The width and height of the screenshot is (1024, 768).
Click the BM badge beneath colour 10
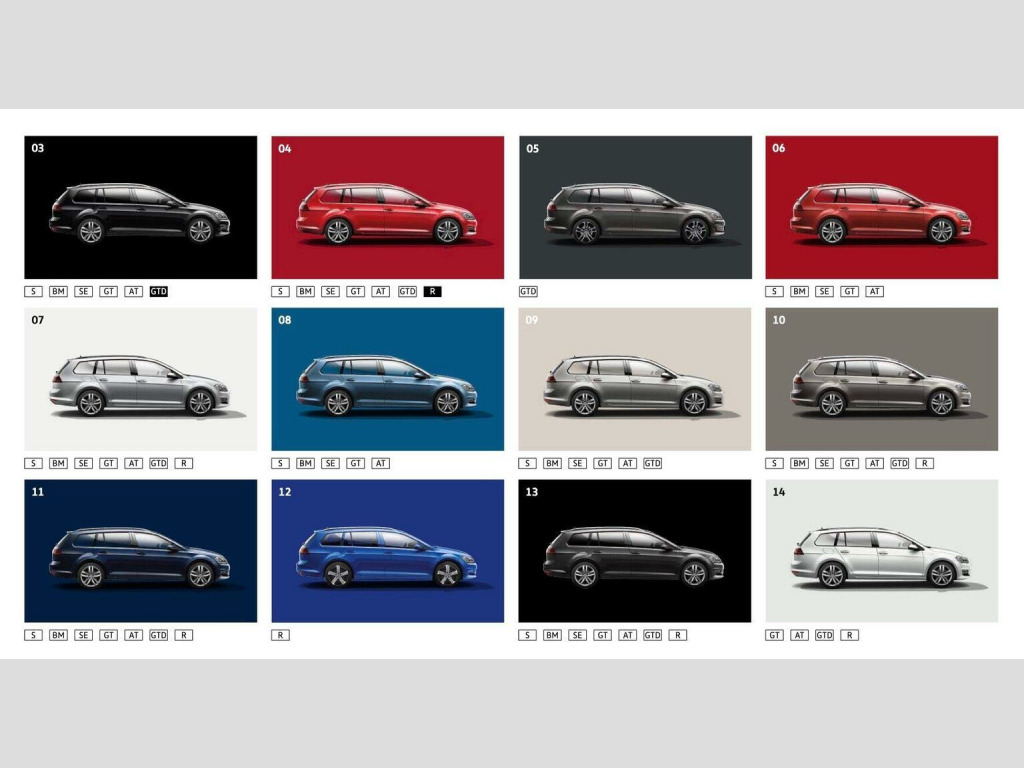coord(799,464)
